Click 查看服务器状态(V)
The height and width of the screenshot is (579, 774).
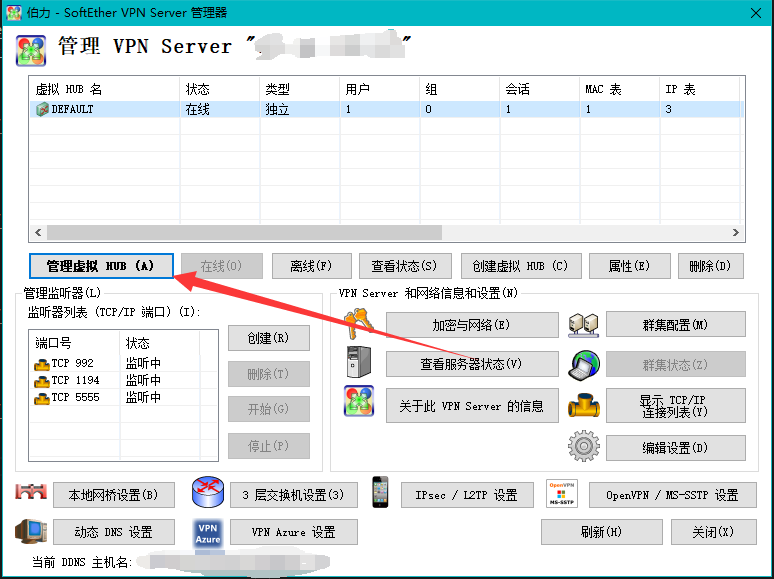[472, 364]
